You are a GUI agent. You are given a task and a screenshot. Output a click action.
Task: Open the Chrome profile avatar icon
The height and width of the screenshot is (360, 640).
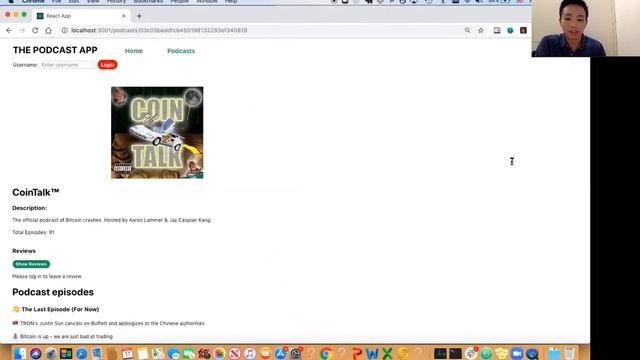click(x=523, y=30)
